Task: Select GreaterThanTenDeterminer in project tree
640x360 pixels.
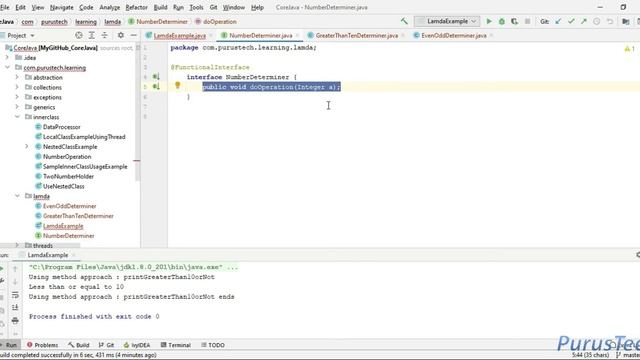Action: 78,216
